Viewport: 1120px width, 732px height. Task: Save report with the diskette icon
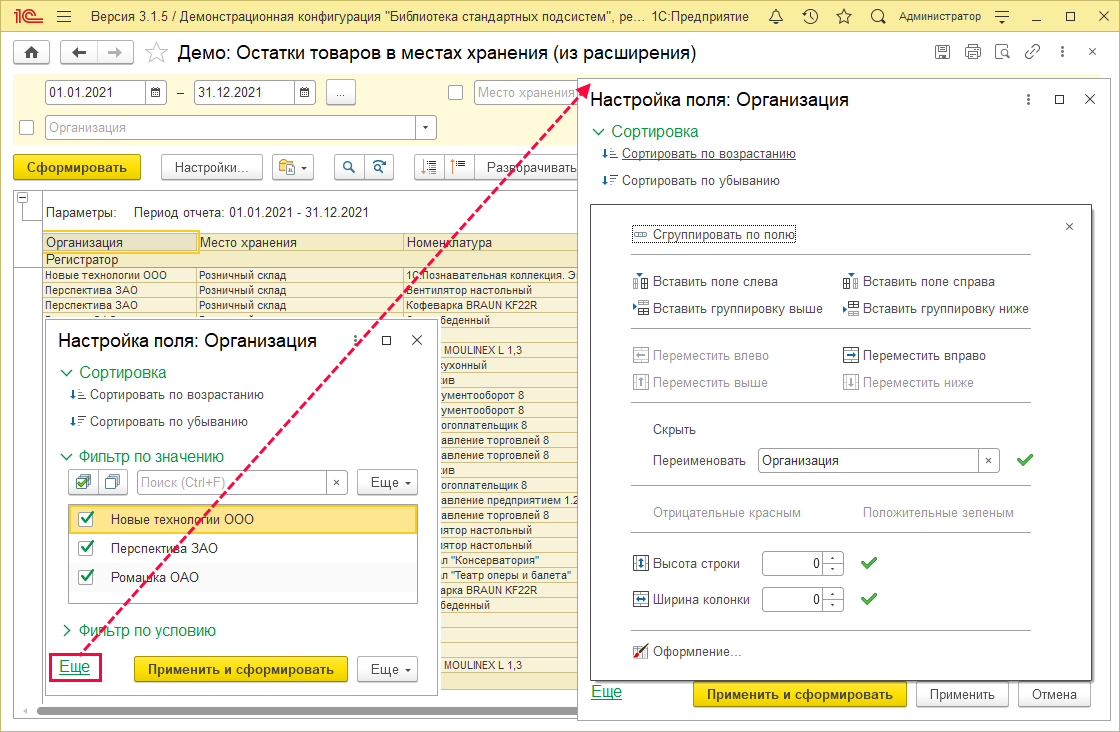tap(942, 52)
